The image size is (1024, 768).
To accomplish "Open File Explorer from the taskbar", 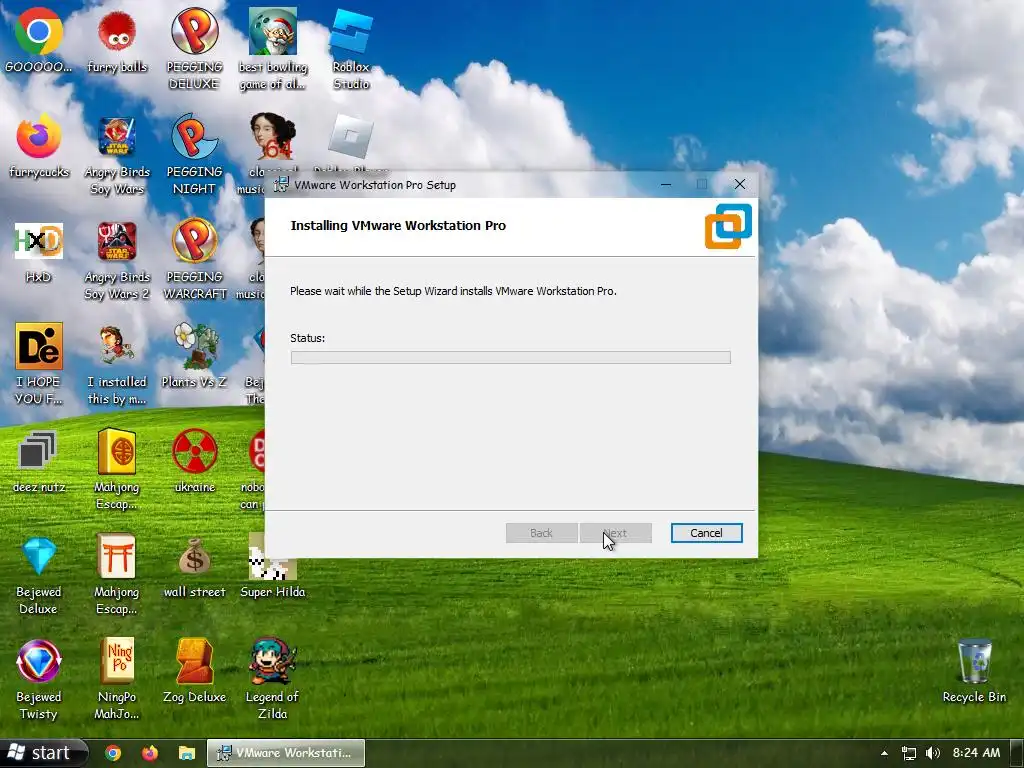I will tap(187, 753).
